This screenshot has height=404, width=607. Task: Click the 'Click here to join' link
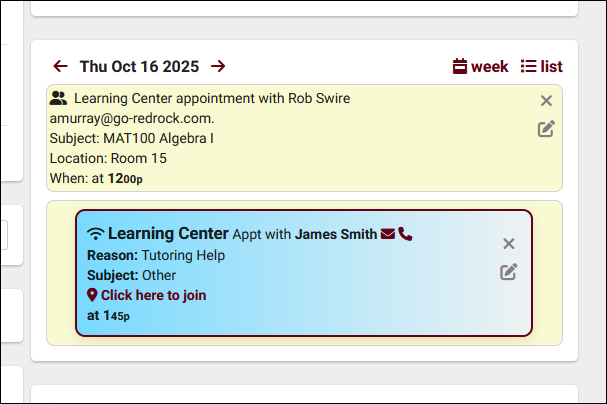point(153,295)
